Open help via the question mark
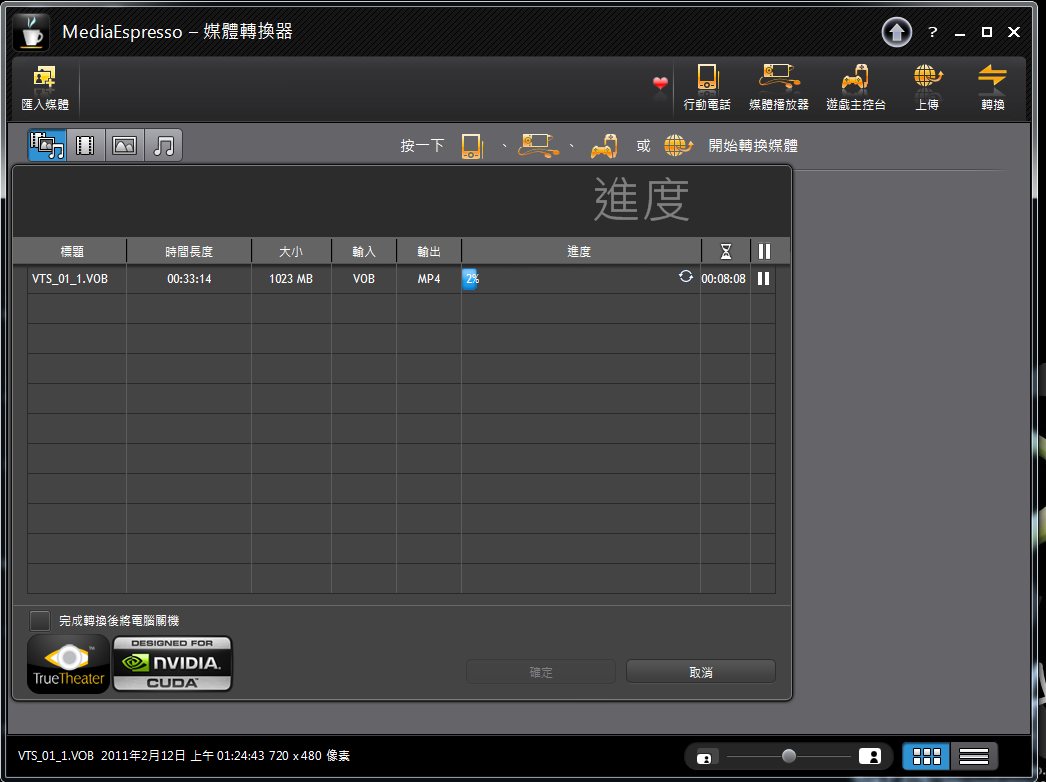 (x=933, y=32)
